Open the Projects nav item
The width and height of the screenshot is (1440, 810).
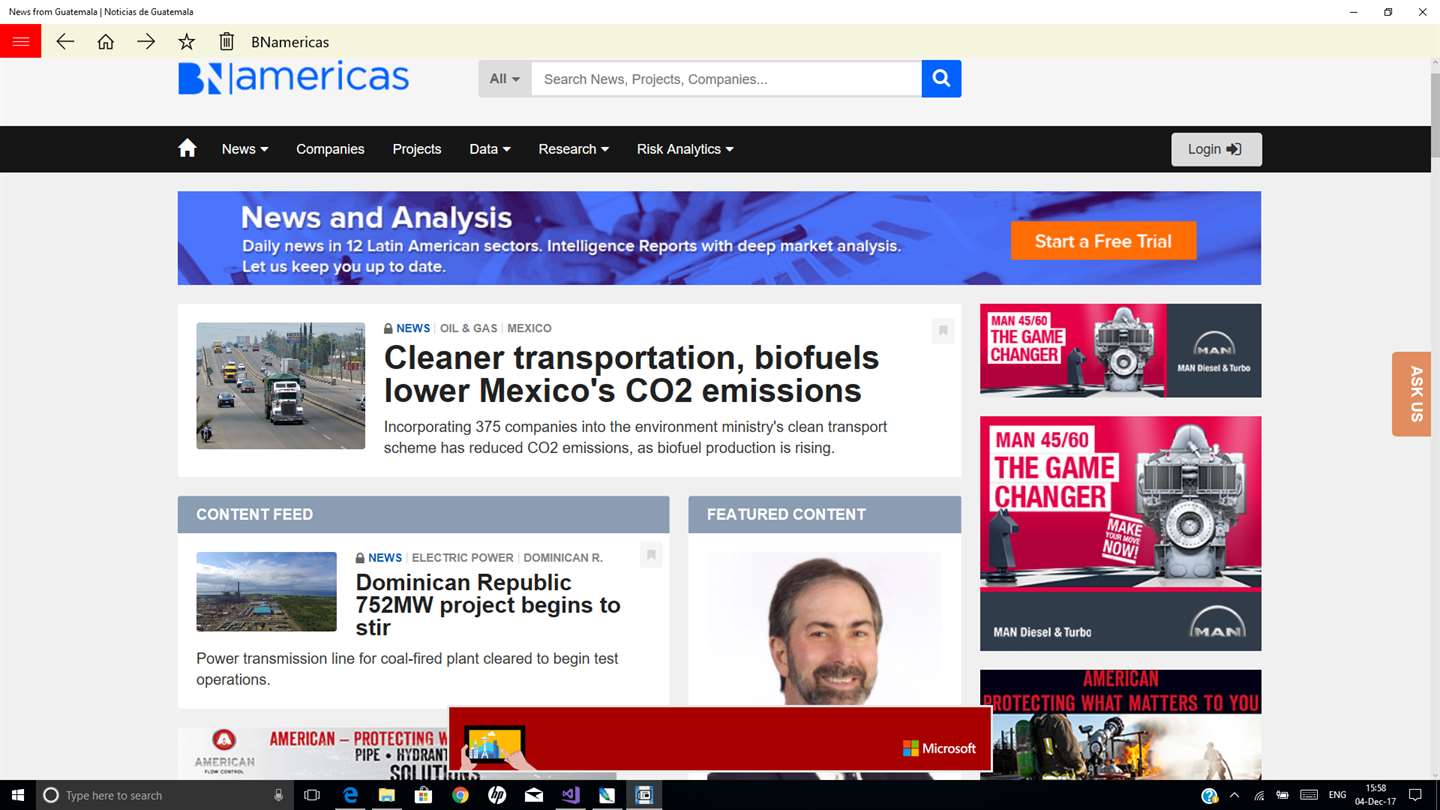pyautogui.click(x=417, y=149)
